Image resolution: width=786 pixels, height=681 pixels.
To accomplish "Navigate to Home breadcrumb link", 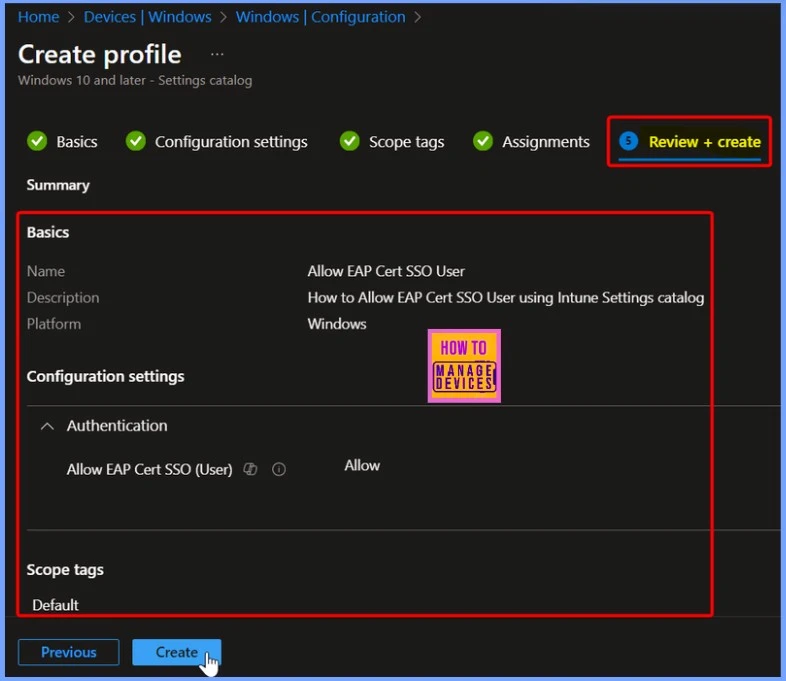I will tap(39, 17).
